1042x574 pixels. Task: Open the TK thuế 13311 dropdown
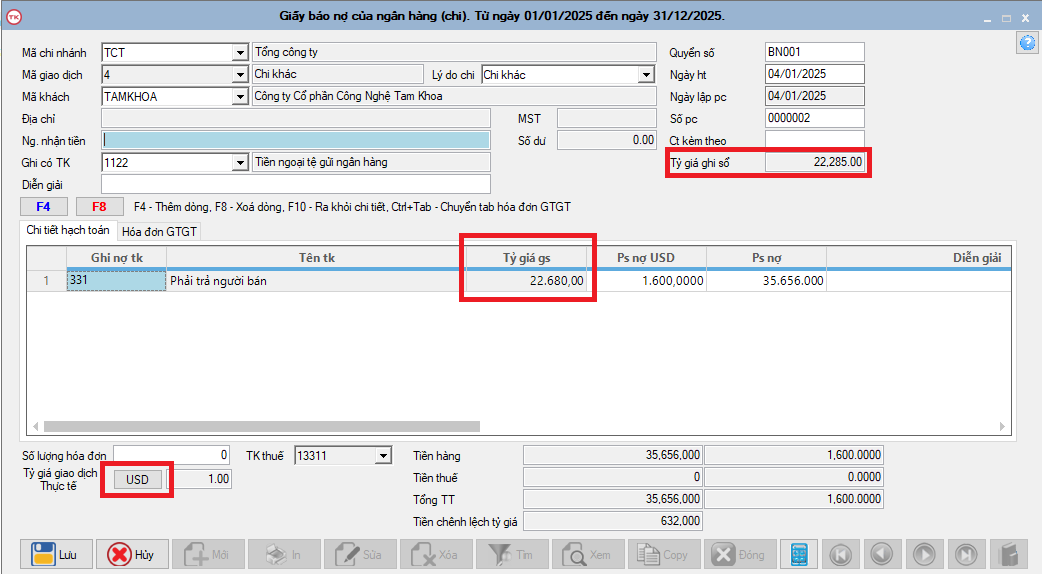[x=382, y=456]
